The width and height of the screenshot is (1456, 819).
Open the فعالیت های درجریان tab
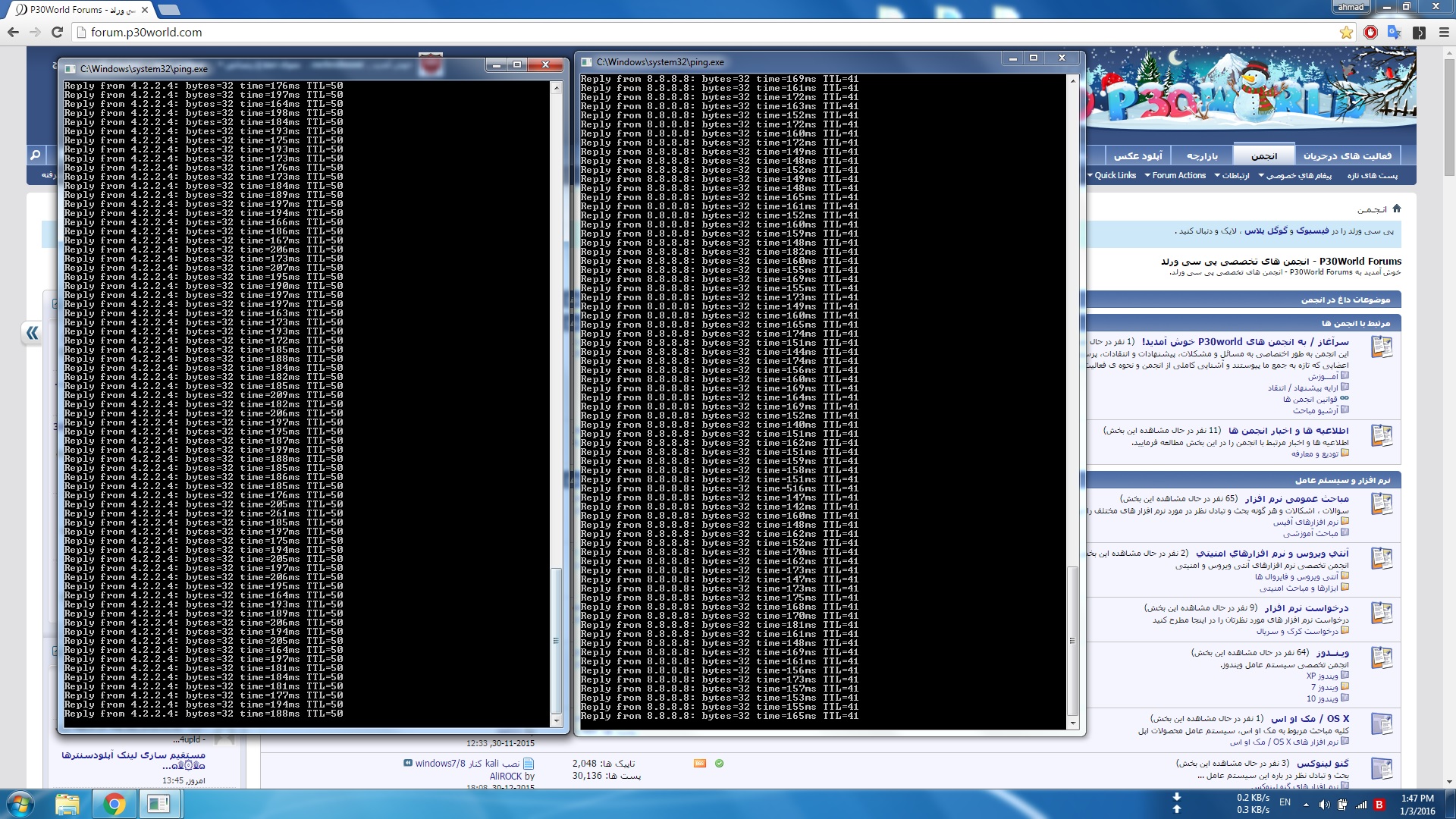1347,155
